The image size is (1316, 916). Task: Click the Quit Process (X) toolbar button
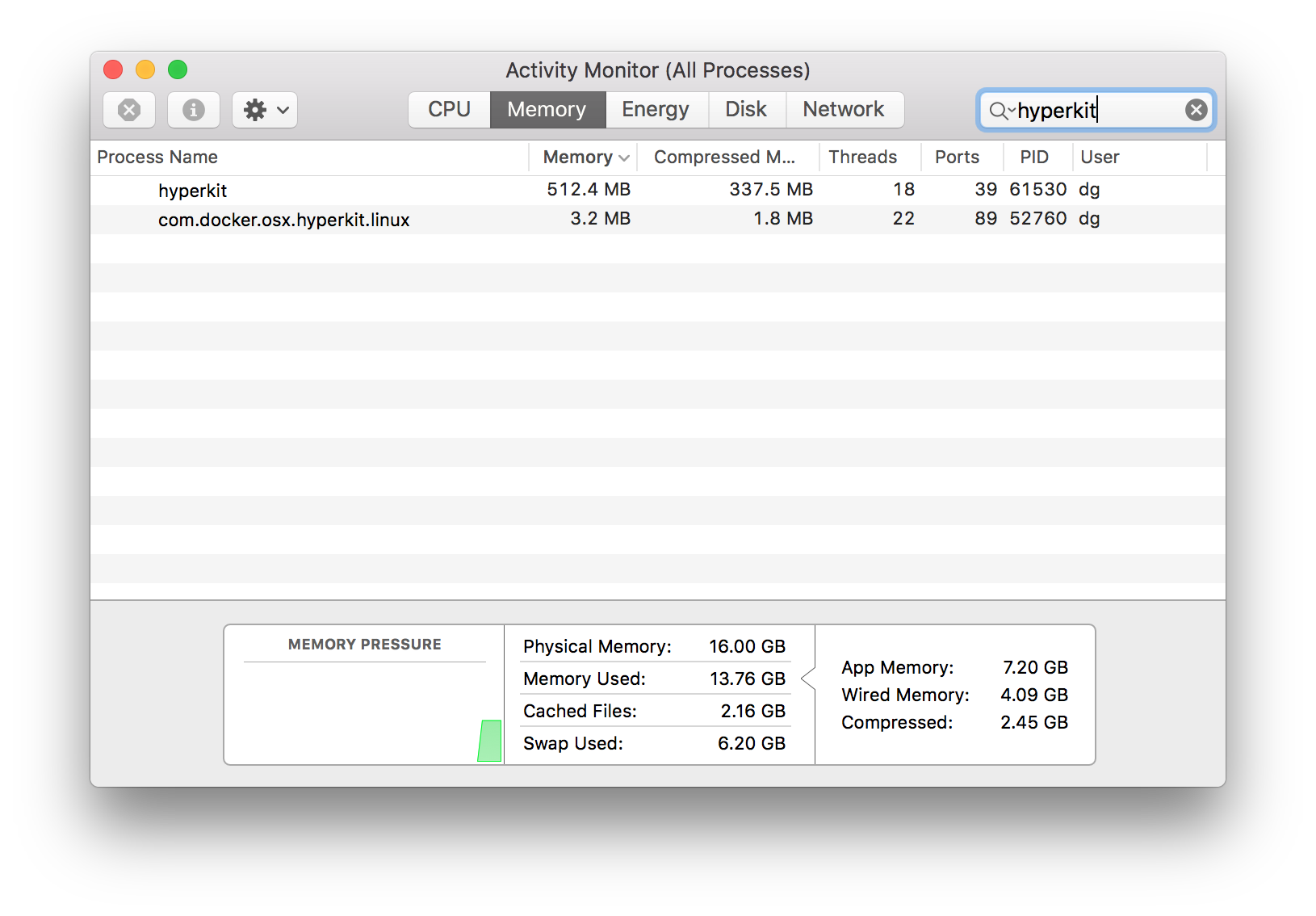tap(129, 110)
